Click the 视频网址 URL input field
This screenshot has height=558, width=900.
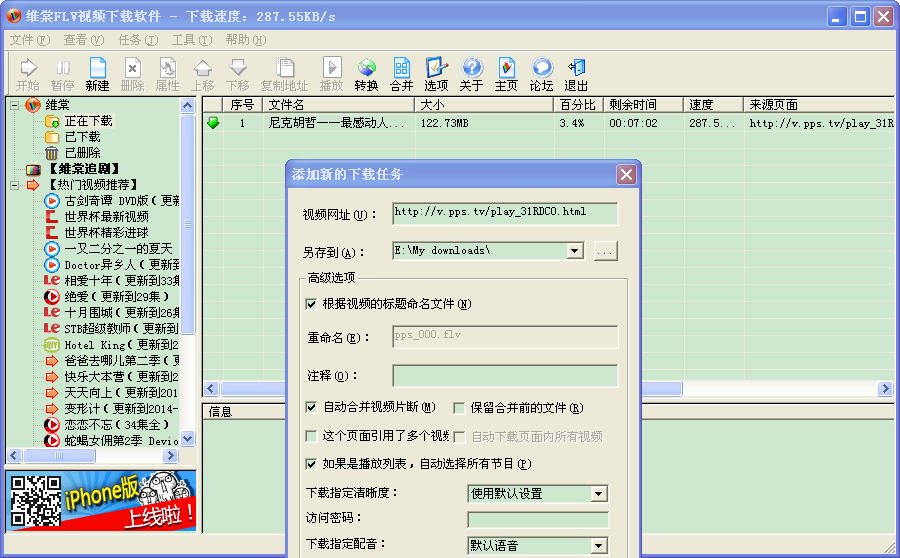(x=505, y=213)
